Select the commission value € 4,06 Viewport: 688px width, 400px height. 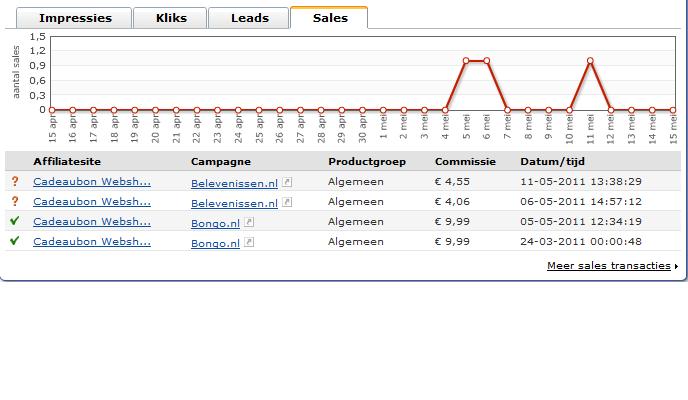click(x=452, y=202)
